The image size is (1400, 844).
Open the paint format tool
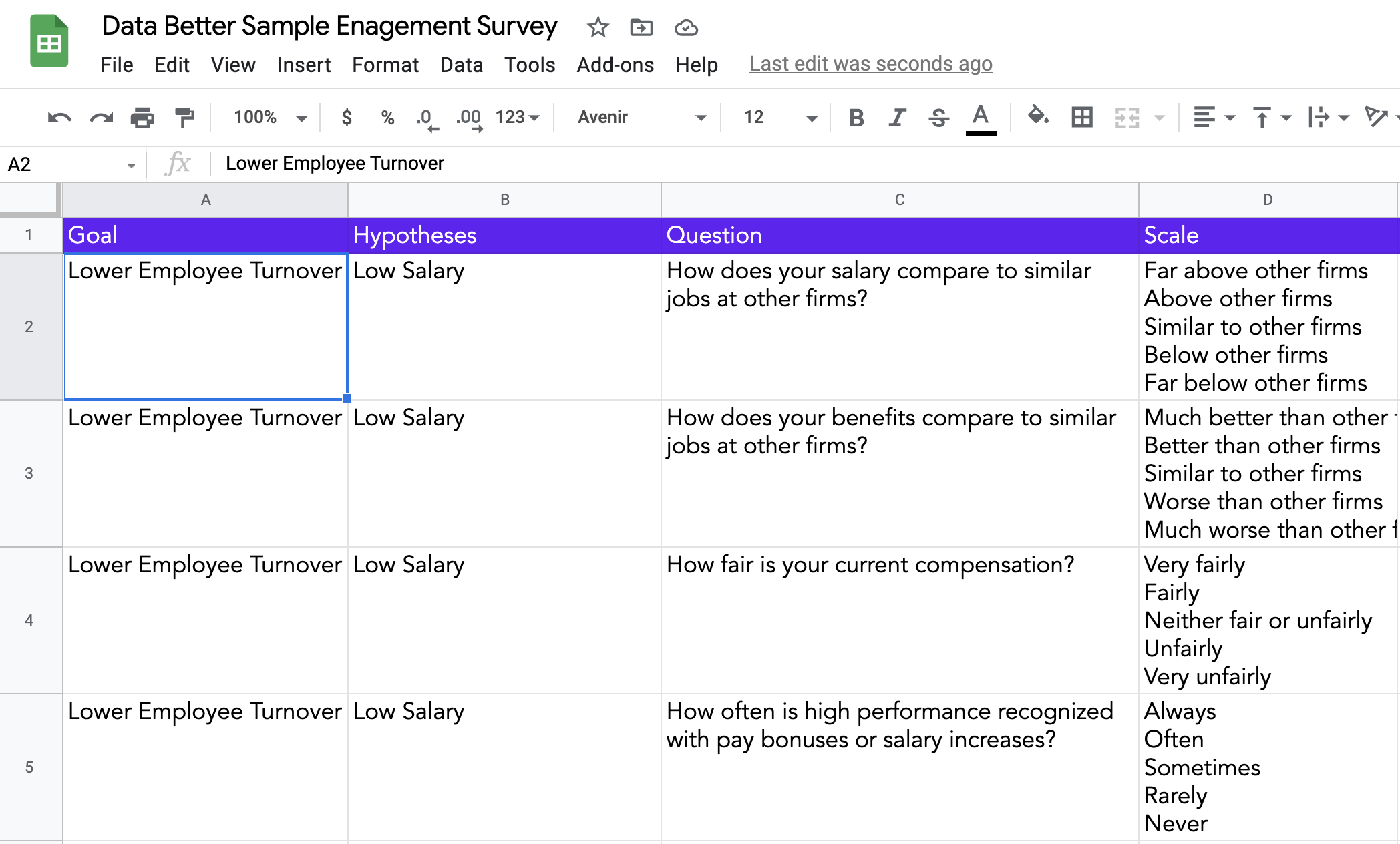tap(185, 117)
